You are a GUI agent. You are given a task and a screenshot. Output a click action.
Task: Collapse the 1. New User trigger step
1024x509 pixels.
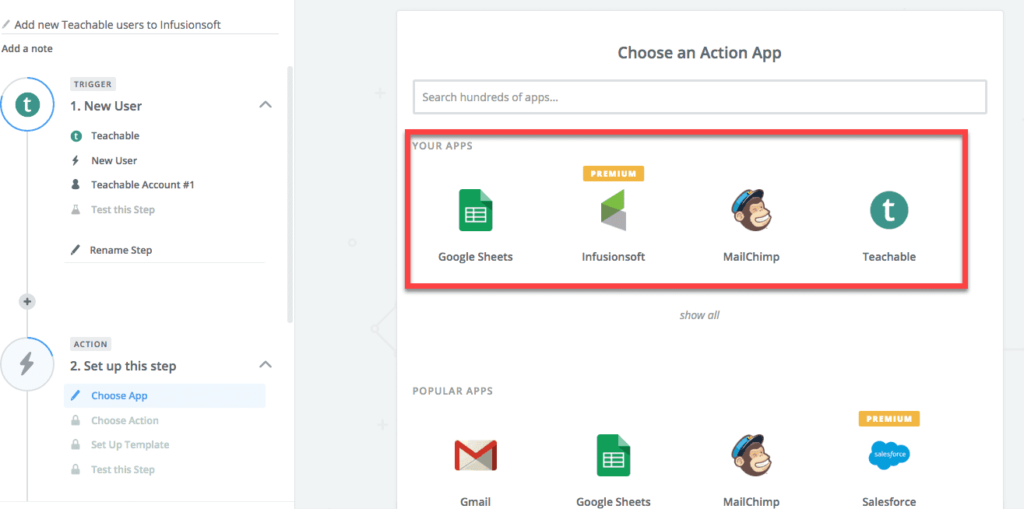coord(265,105)
